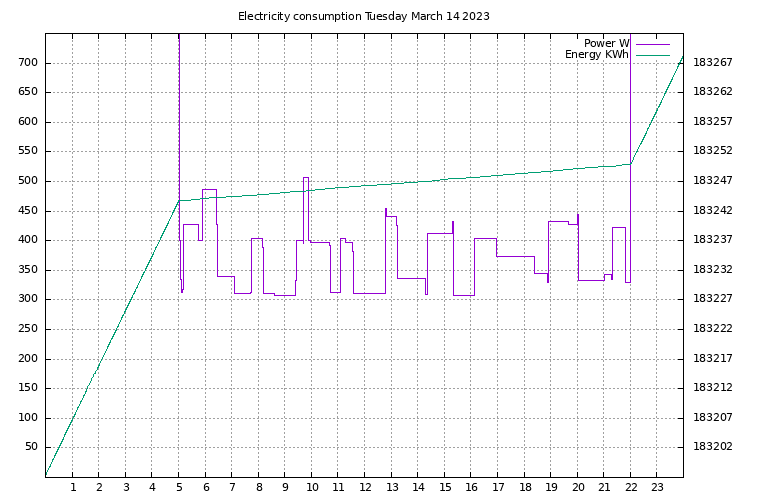This screenshot has width=768, height=500.
Task: Click the purple Power W legend line sample
Action: [x=653, y=44]
